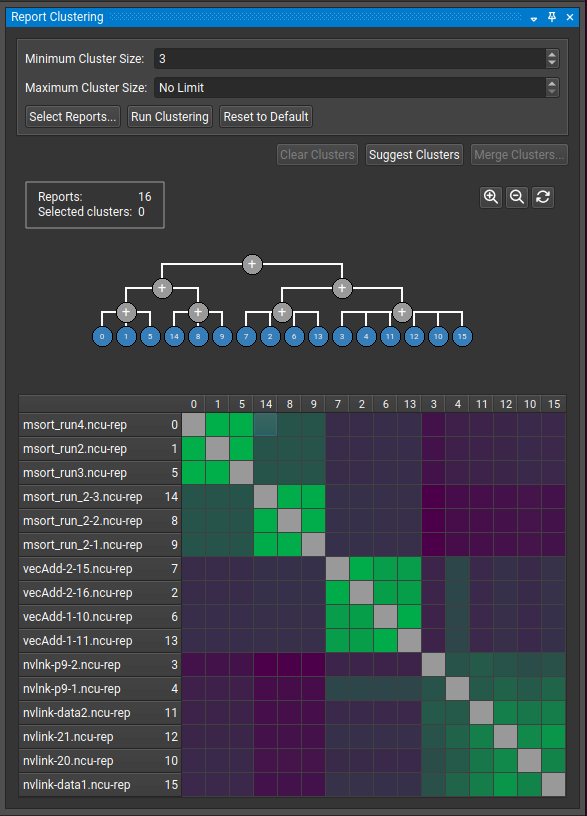Select the msort_run4.ncu-rep row header
Viewport: 587px width, 816px height.
(x=100, y=425)
